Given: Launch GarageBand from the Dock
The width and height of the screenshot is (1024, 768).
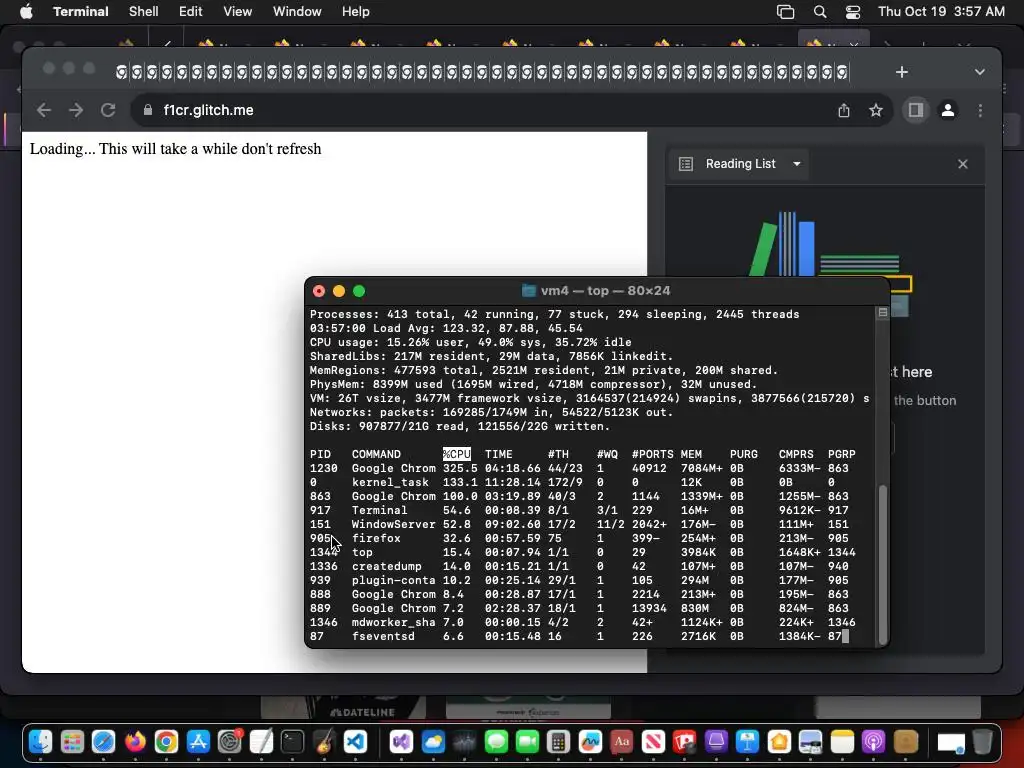Looking at the screenshot, I should tap(324, 743).
